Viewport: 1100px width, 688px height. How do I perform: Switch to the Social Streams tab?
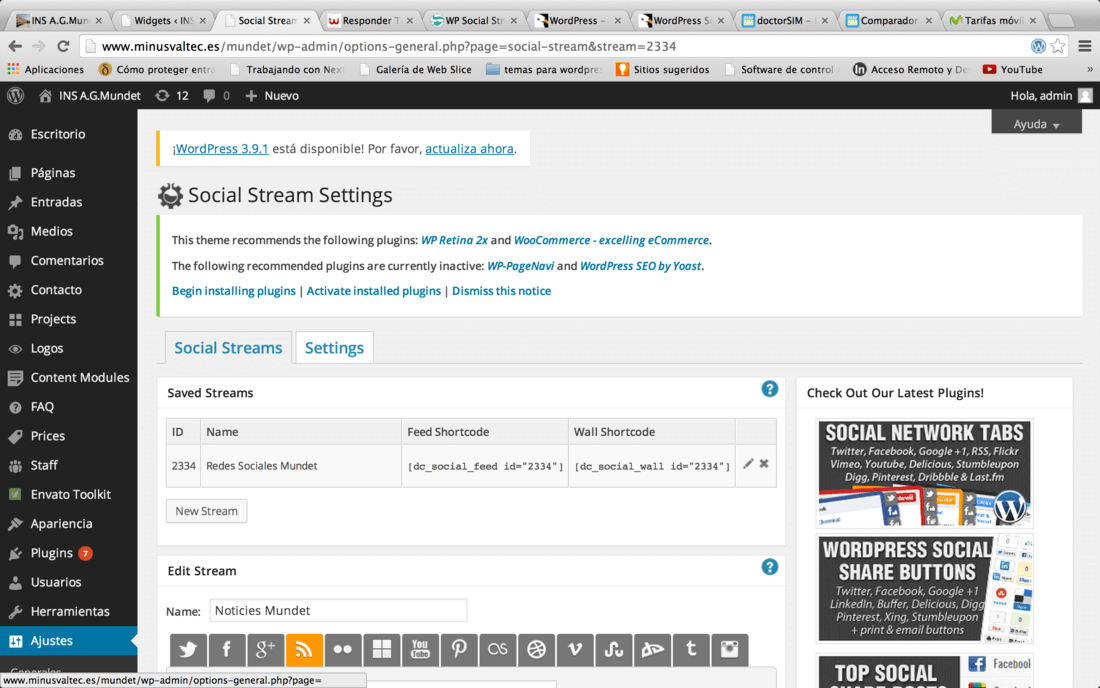pyautogui.click(x=228, y=348)
